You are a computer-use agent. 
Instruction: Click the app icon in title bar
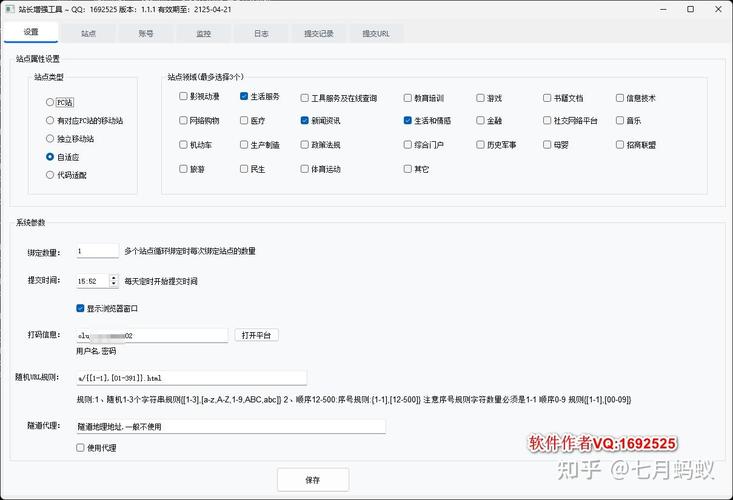(x=9, y=9)
